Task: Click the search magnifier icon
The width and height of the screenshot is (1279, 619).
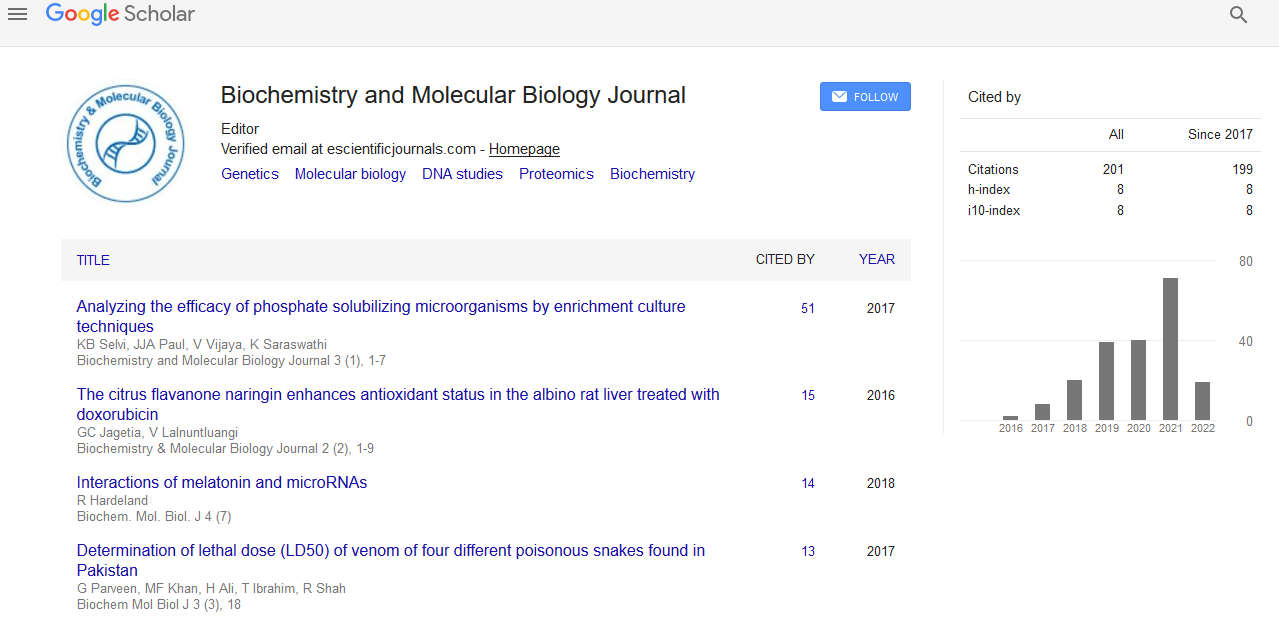Action: 1238,15
